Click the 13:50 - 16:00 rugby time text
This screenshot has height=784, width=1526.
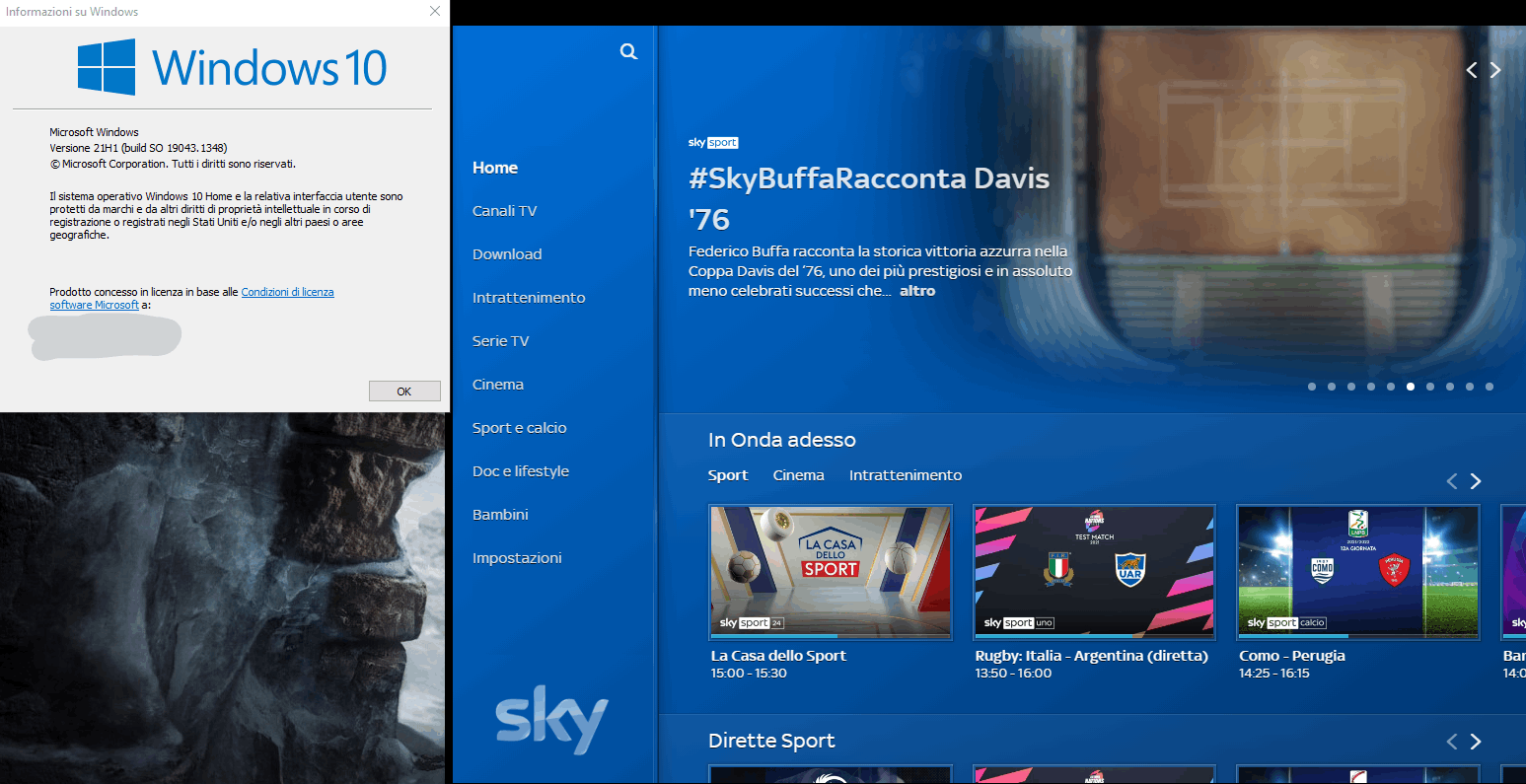(x=1014, y=674)
